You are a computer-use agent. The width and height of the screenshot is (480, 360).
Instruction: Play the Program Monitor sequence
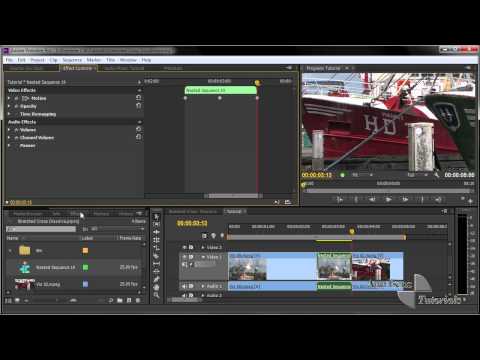388,199
